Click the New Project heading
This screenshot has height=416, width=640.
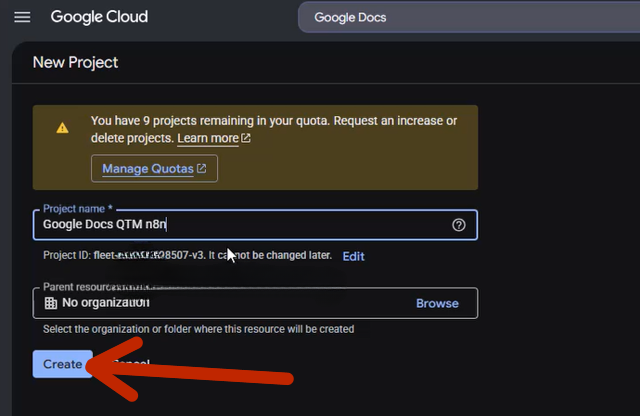coord(76,62)
